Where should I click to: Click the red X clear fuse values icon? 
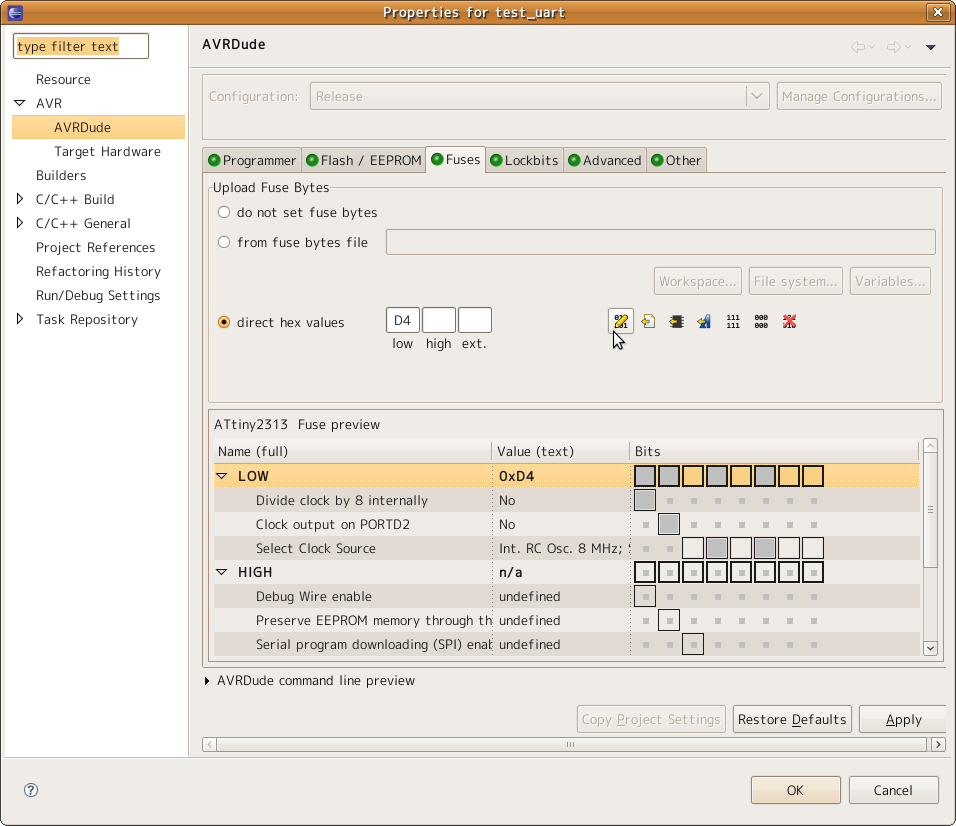tap(790, 321)
